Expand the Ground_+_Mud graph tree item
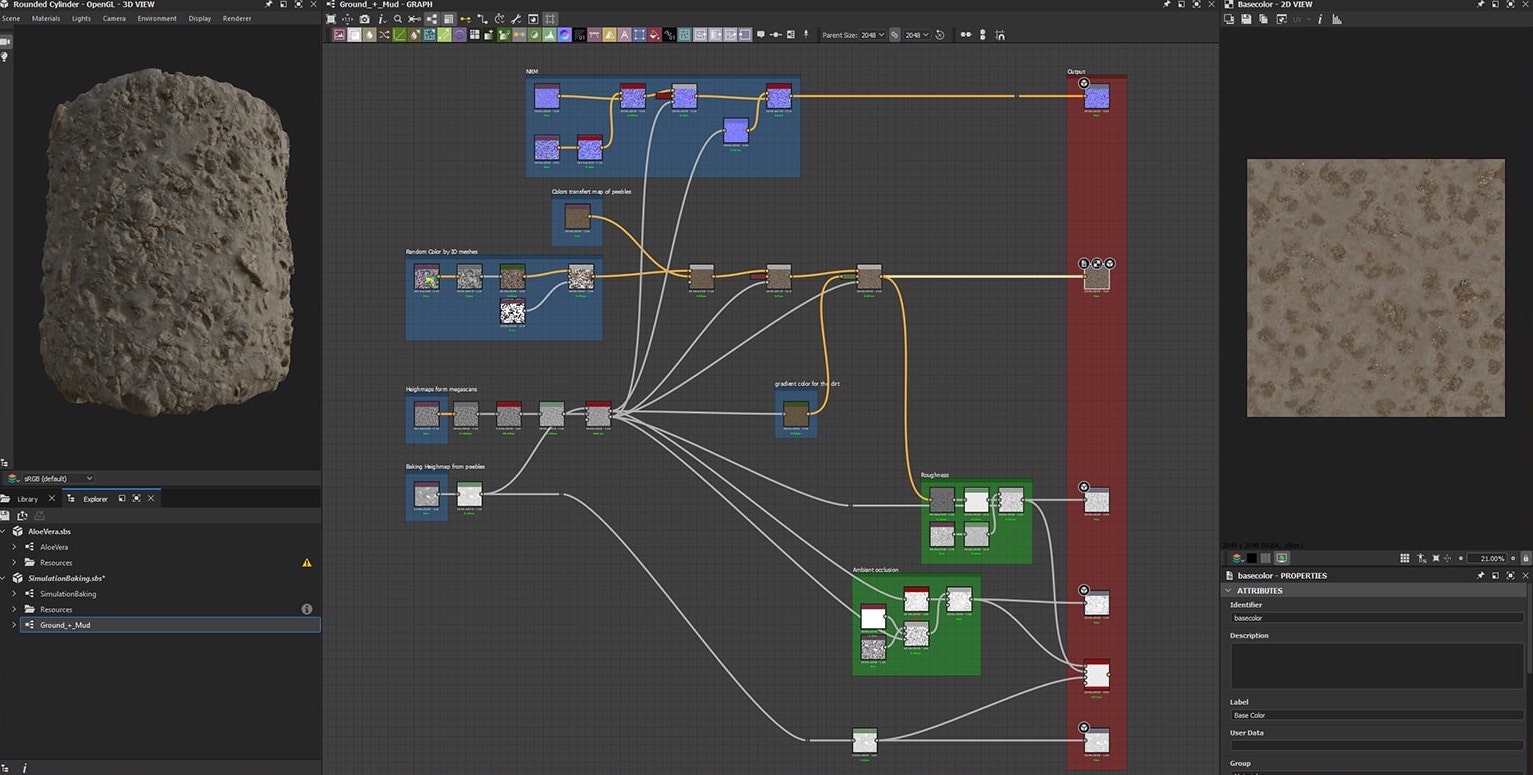The image size is (1533, 775). (14, 625)
